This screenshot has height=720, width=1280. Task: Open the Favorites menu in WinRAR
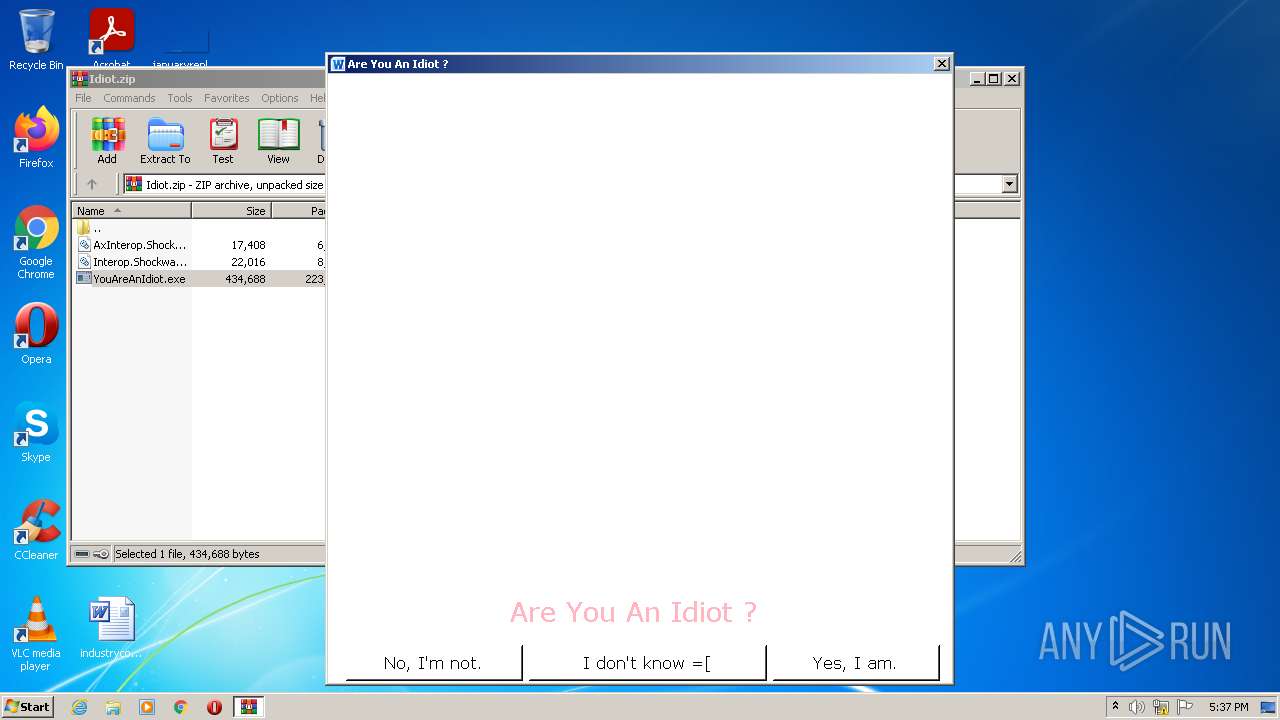click(227, 98)
